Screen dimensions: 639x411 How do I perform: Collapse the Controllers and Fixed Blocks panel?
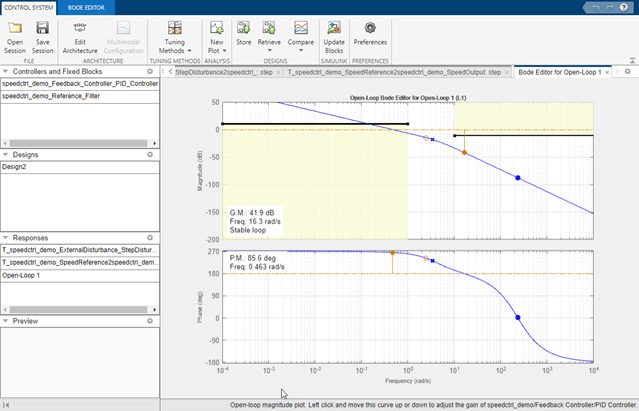6,72
